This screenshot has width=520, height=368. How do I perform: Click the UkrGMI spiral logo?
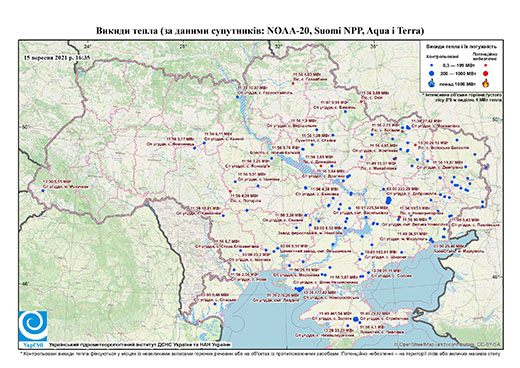33,326
